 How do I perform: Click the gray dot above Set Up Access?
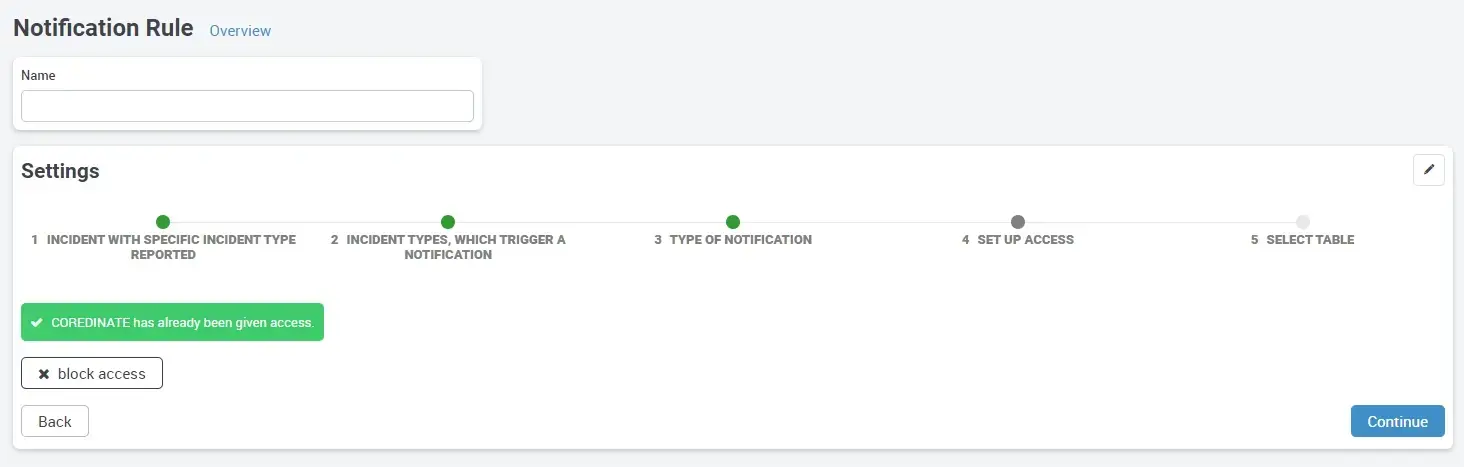(x=1018, y=222)
